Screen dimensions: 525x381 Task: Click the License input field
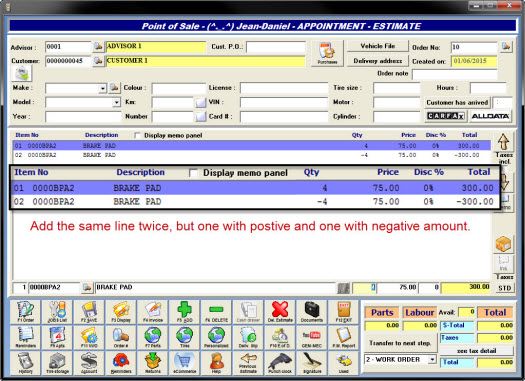pyautogui.click(x=284, y=88)
